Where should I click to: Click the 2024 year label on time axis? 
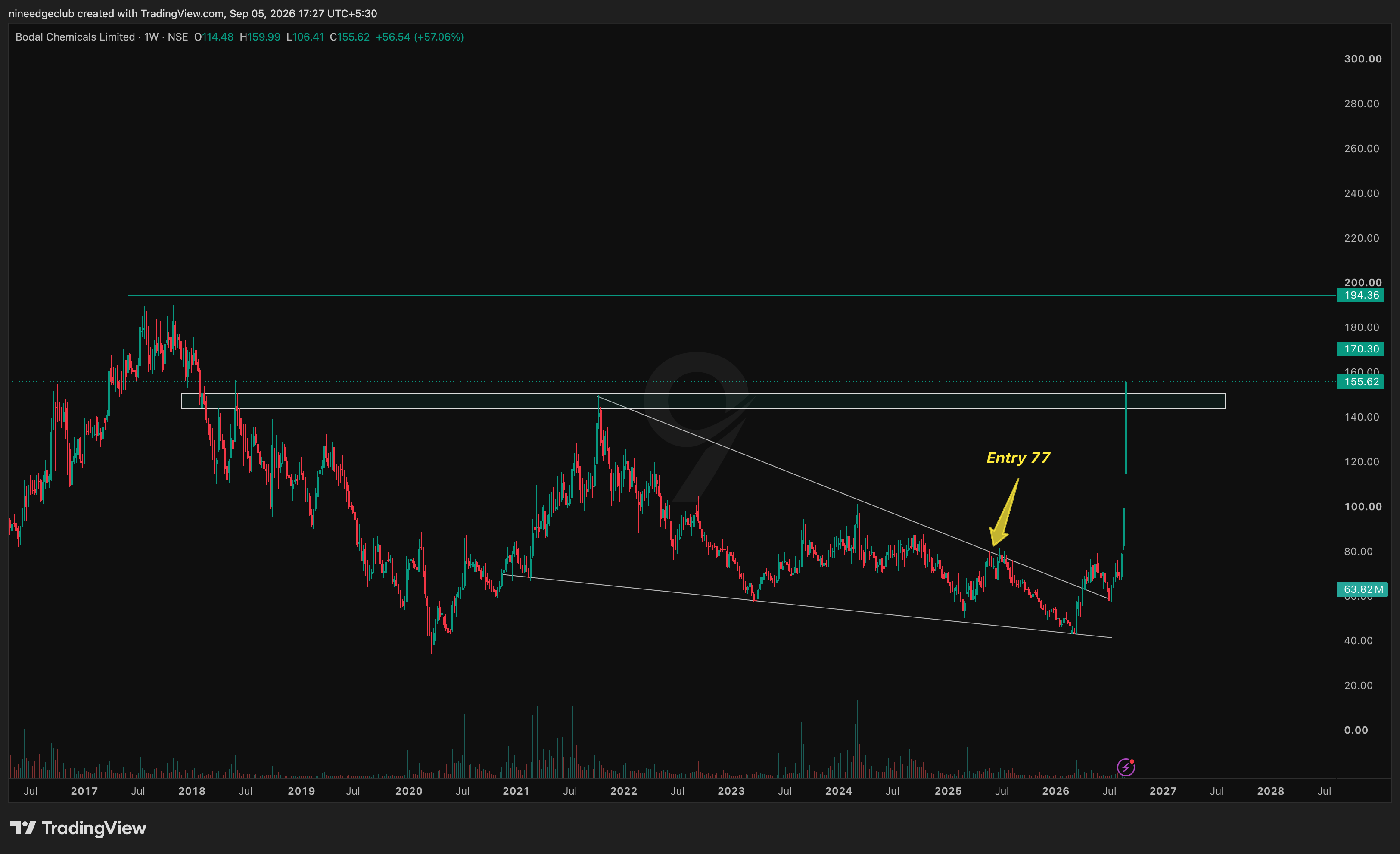coord(839,791)
